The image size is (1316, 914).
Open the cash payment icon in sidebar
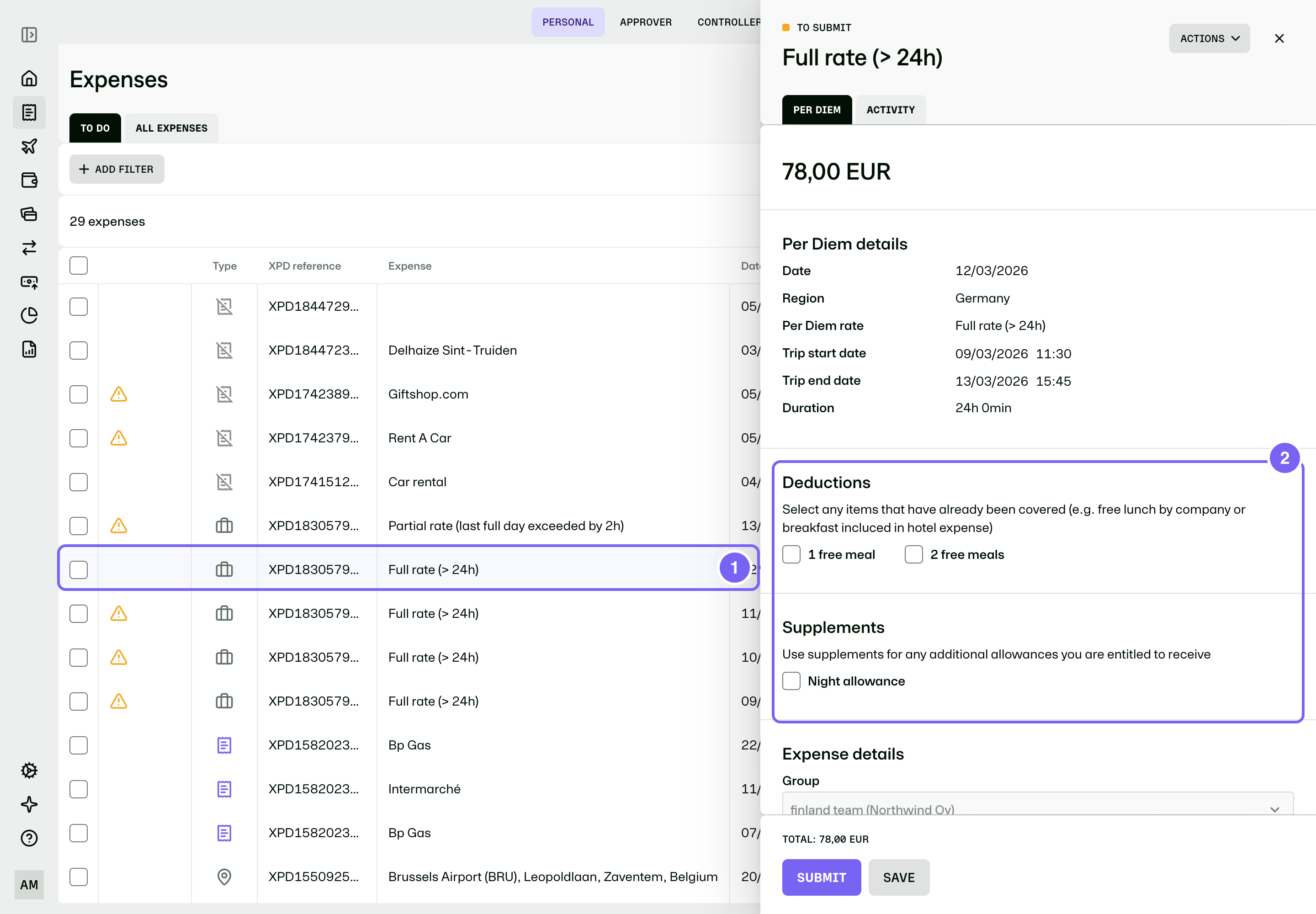click(x=29, y=282)
